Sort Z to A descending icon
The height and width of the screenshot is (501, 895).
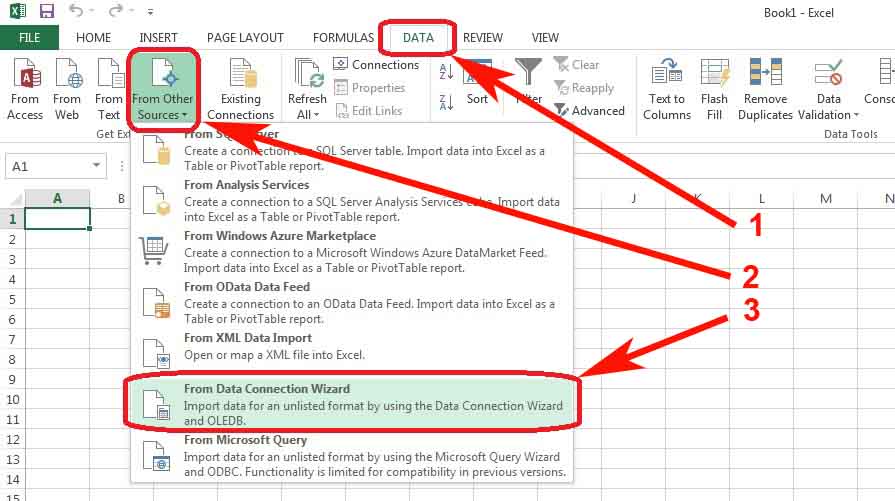446,103
